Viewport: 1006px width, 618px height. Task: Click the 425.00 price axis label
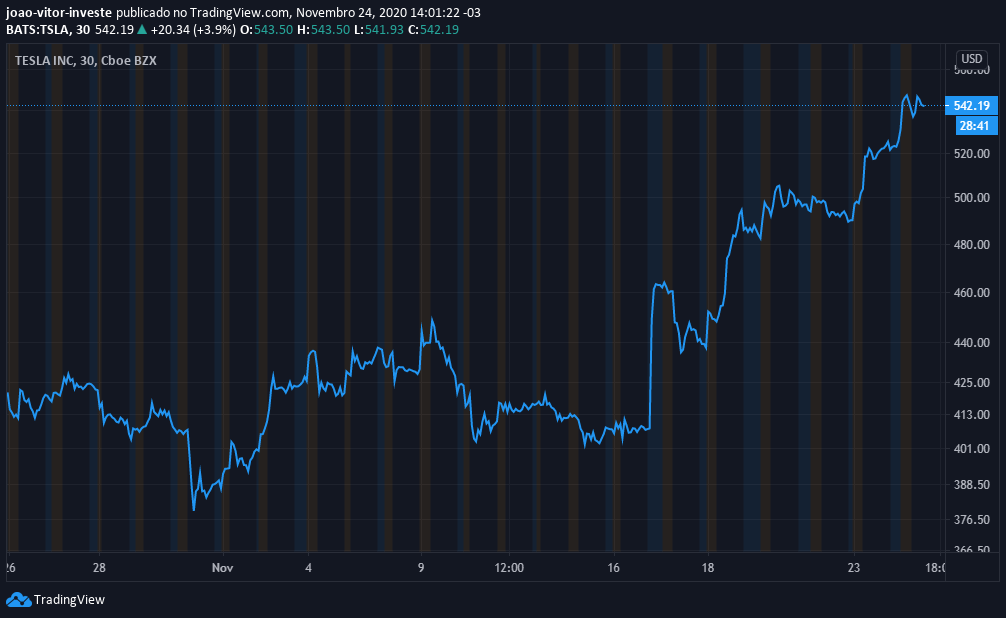[x=971, y=382]
